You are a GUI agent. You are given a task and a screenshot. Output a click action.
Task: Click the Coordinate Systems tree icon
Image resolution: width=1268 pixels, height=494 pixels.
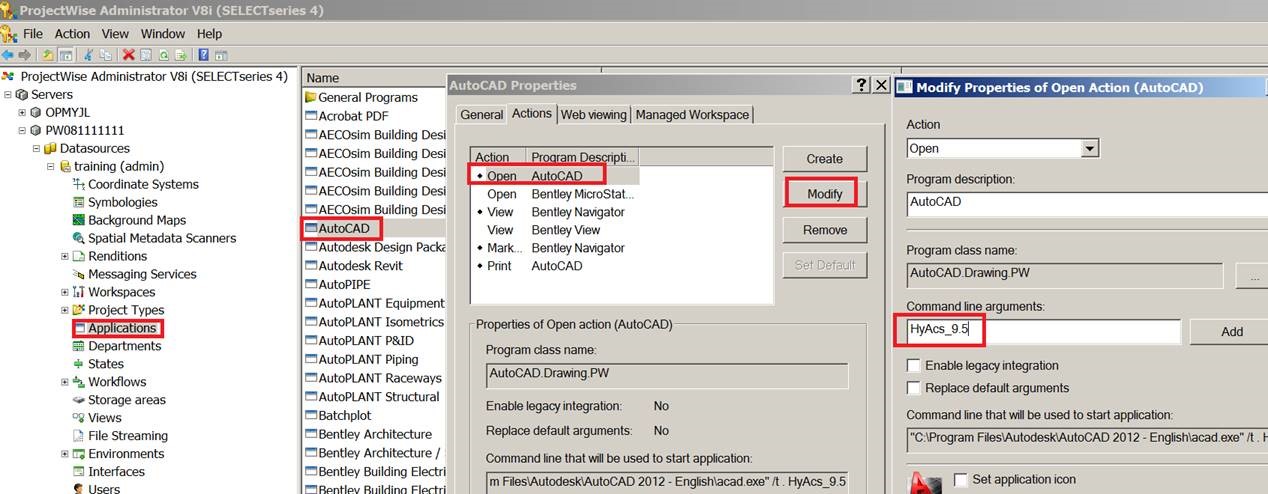[x=79, y=184]
